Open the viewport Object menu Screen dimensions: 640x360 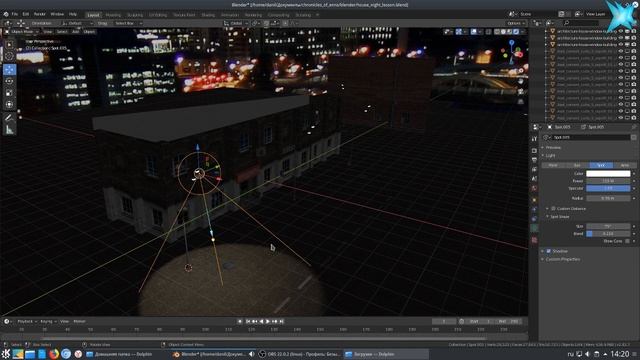click(89, 31)
